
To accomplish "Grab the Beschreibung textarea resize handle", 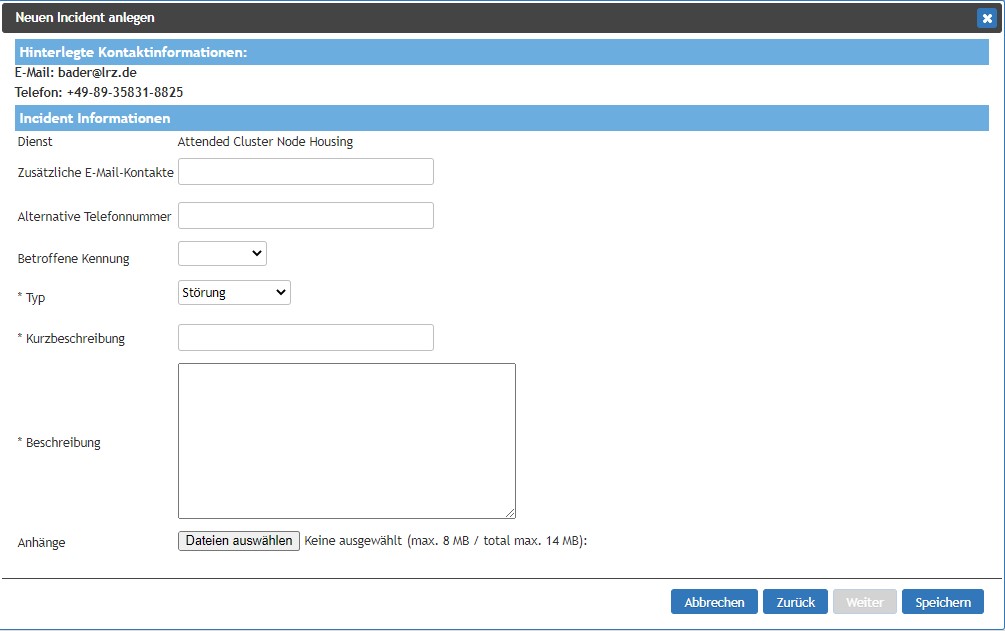I will click(510, 513).
